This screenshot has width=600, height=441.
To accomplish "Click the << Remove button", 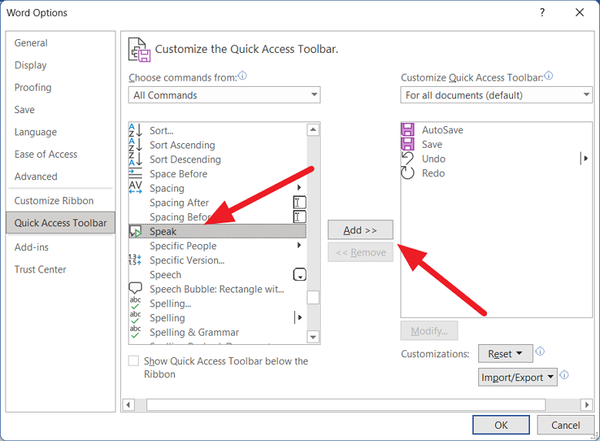I will coord(360,252).
